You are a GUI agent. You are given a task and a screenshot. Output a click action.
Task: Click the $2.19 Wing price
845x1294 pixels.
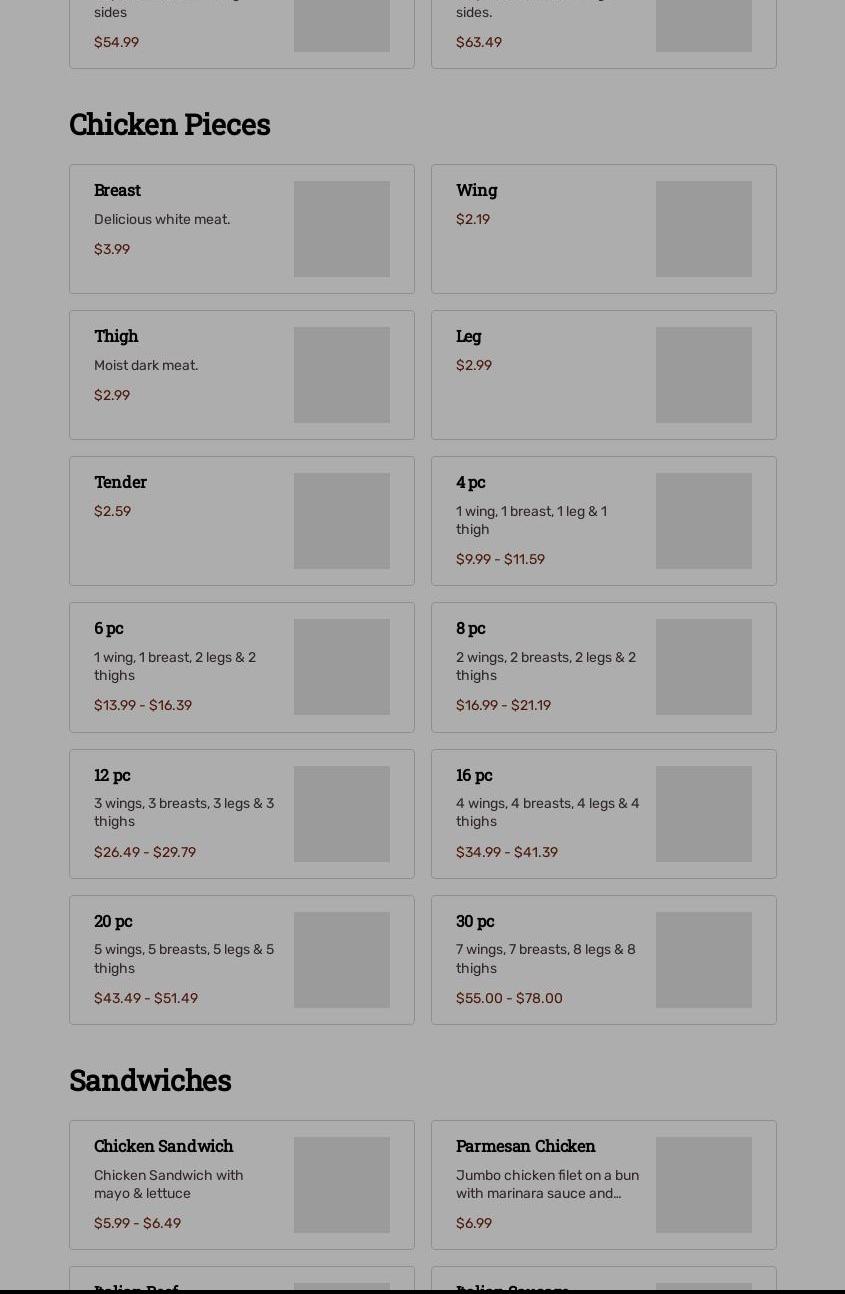[x=473, y=219]
